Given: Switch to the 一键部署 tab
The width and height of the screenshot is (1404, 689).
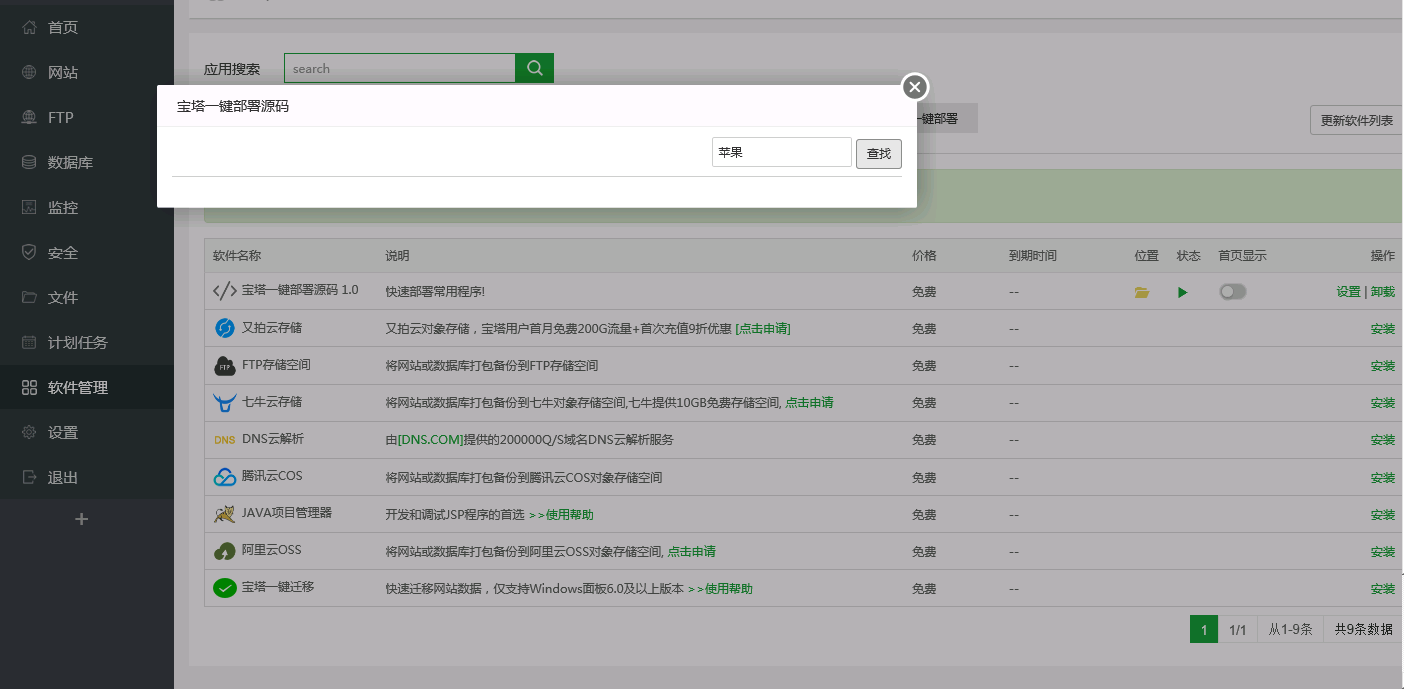Looking at the screenshot, I should point(946,118).
